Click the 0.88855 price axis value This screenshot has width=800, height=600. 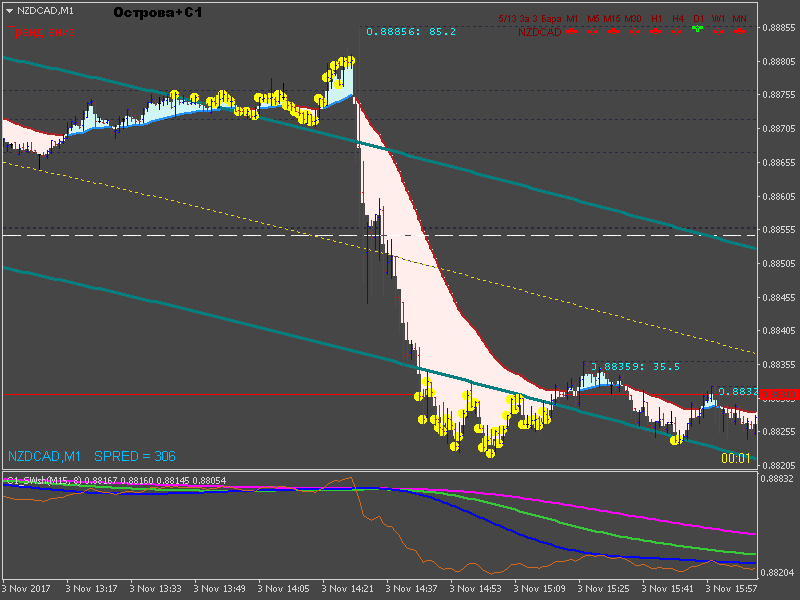point(779,28)
